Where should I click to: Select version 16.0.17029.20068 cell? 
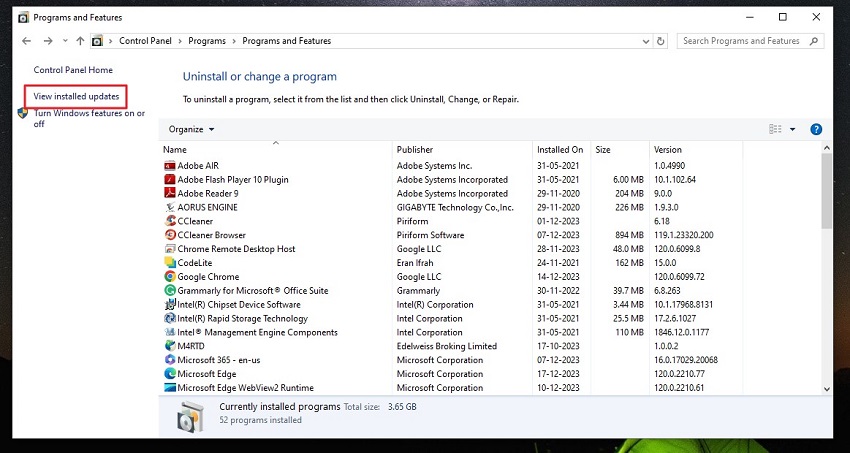[686, 360]
